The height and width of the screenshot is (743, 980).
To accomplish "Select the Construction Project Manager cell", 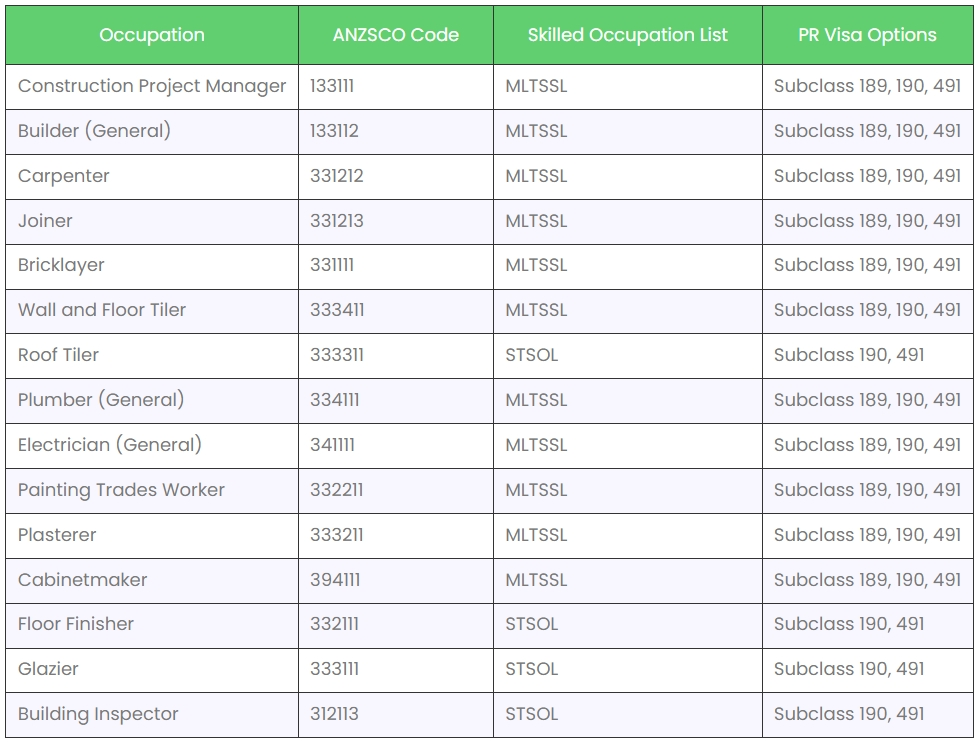I will click(x=152, y=86).
